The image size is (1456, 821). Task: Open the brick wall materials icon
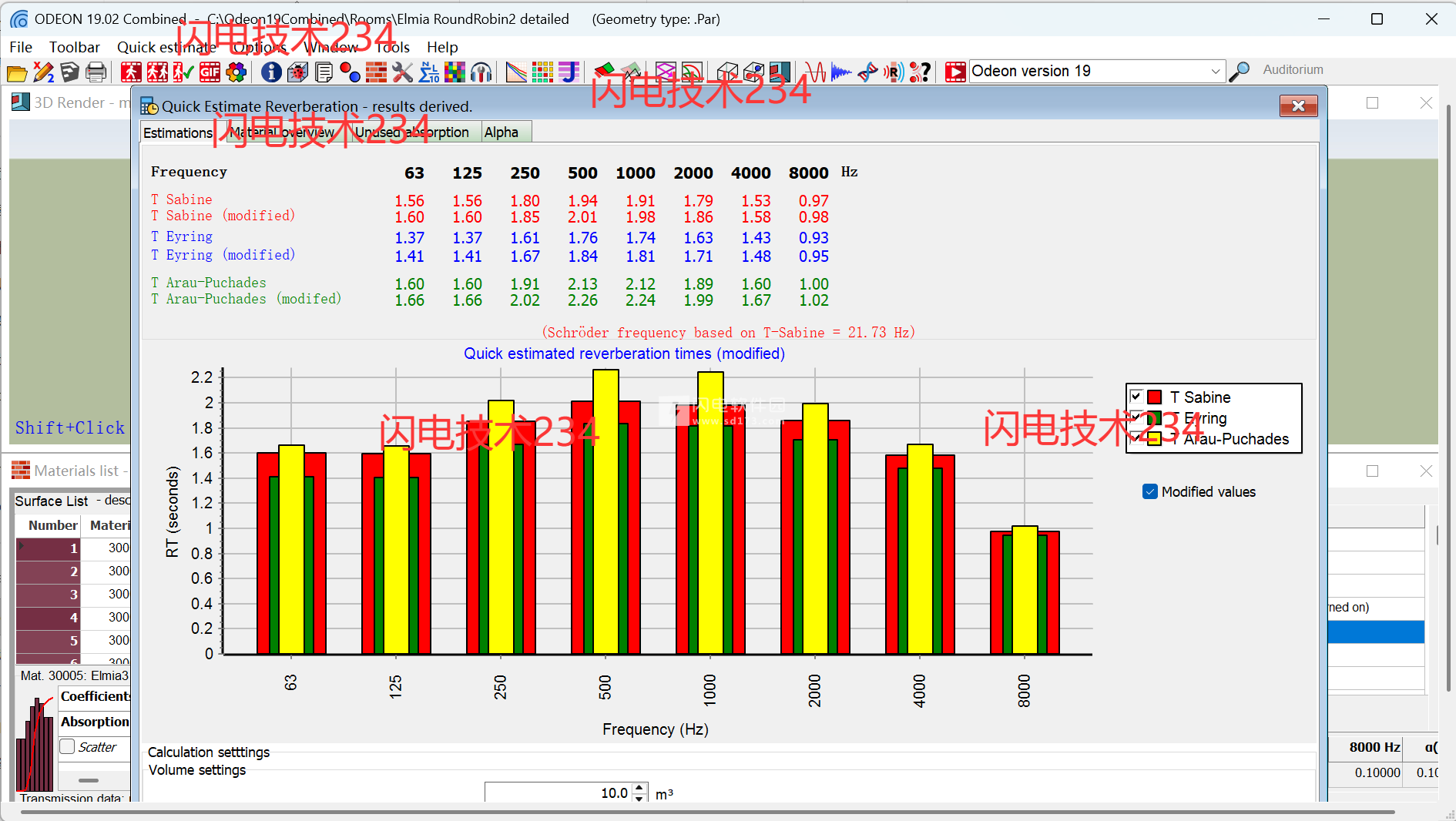[x=376, y=73]
